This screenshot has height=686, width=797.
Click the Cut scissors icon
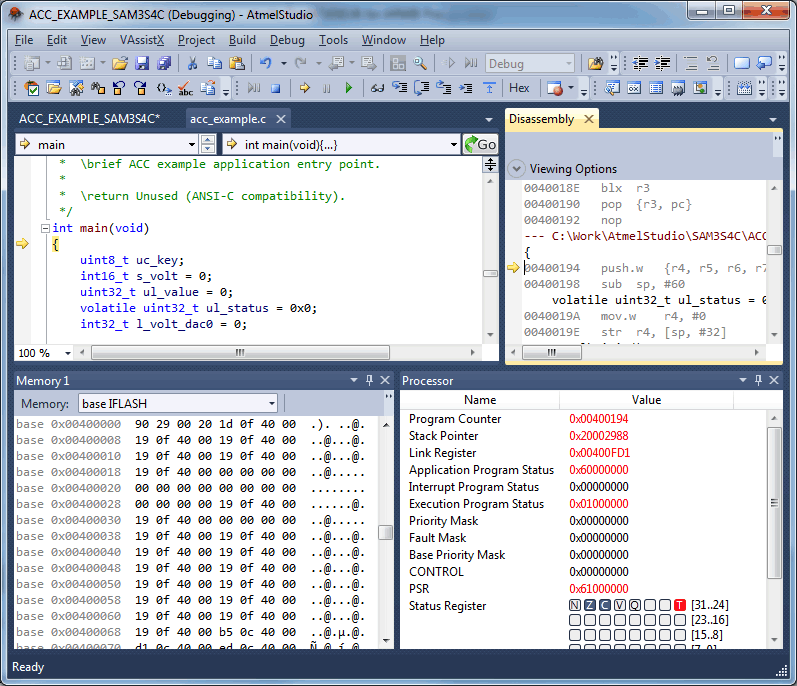(x=190, y=63)
